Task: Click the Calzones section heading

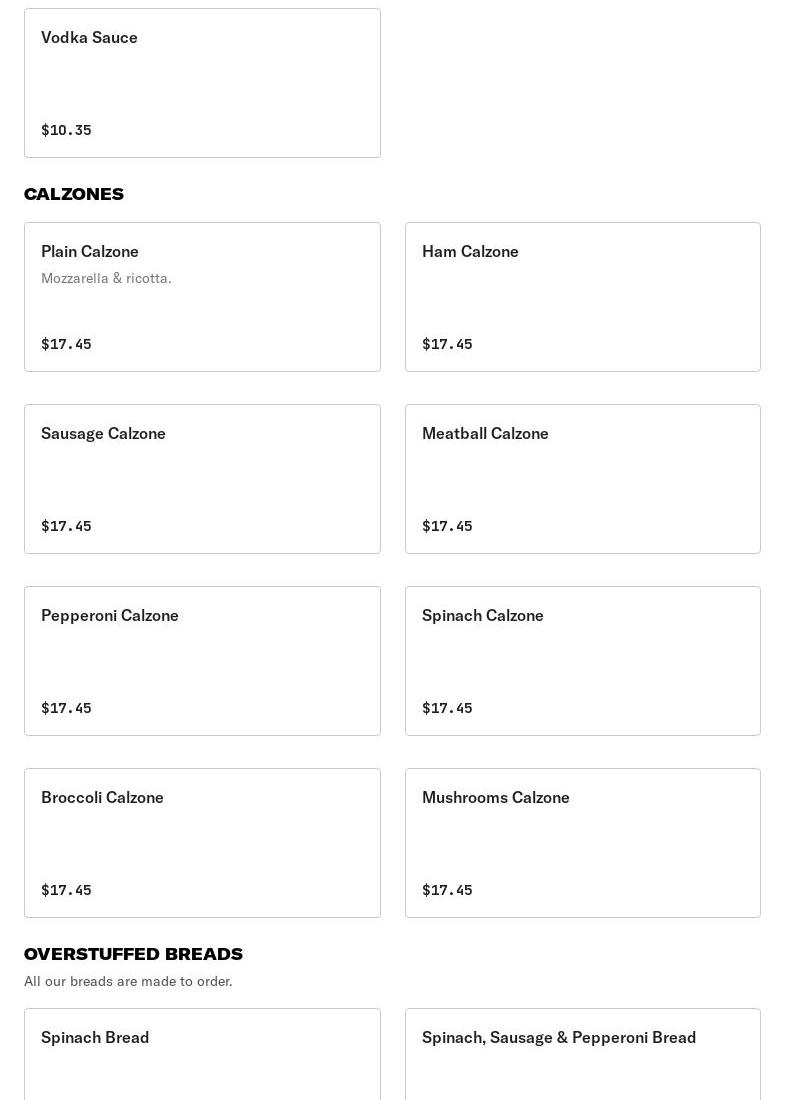Action: tap(74, 194)
